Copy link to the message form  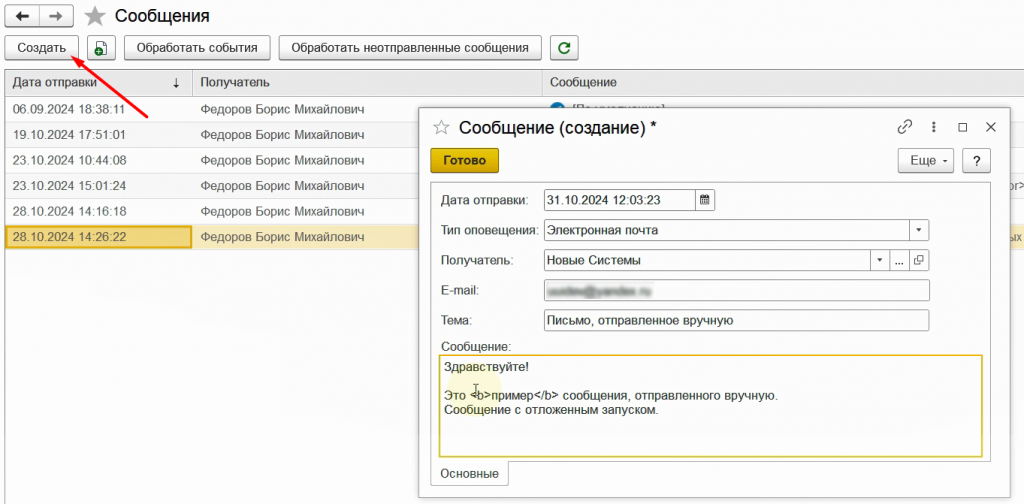pos(905,127)
